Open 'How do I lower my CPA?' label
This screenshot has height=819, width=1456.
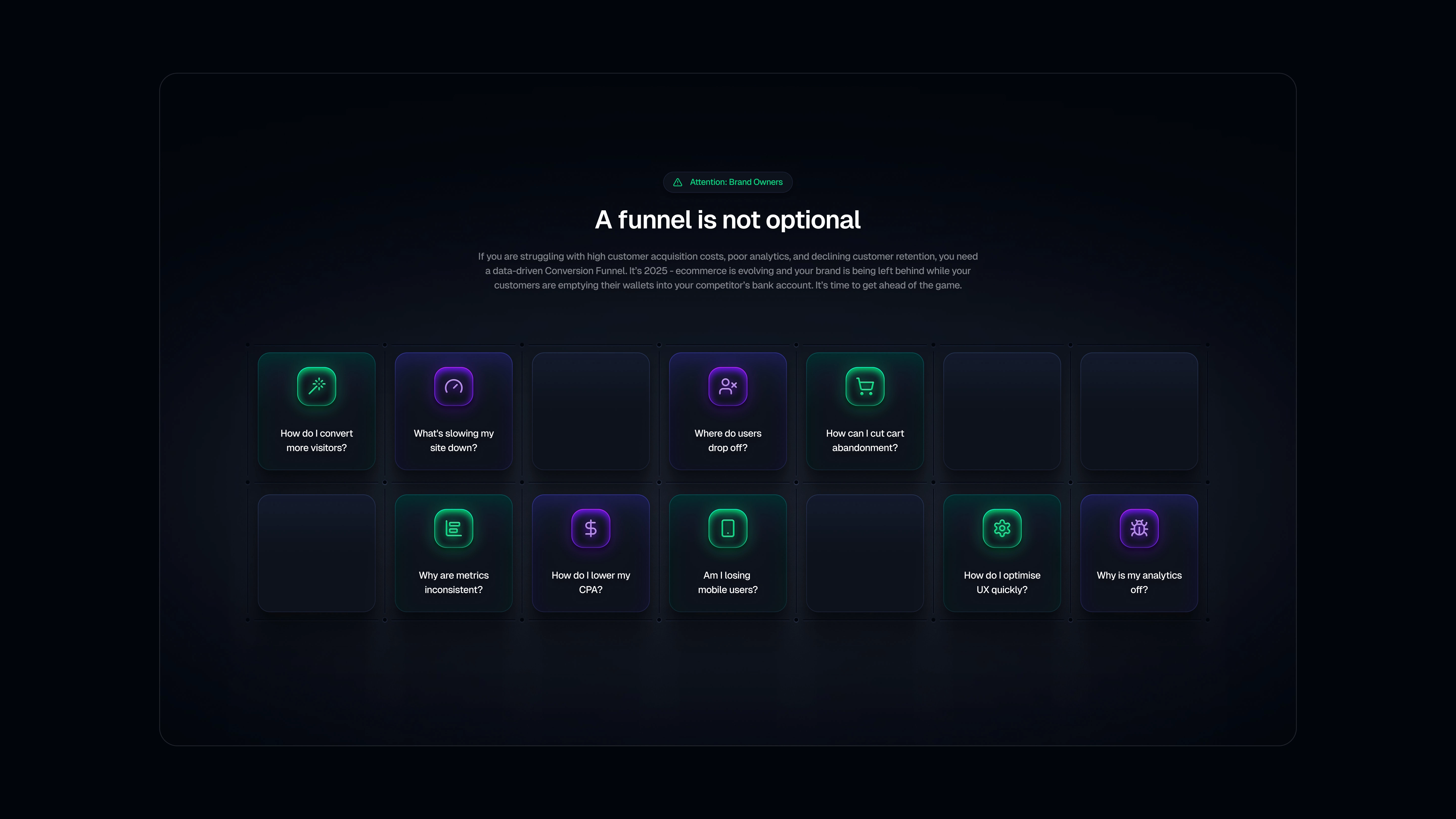tap(591, 582)
